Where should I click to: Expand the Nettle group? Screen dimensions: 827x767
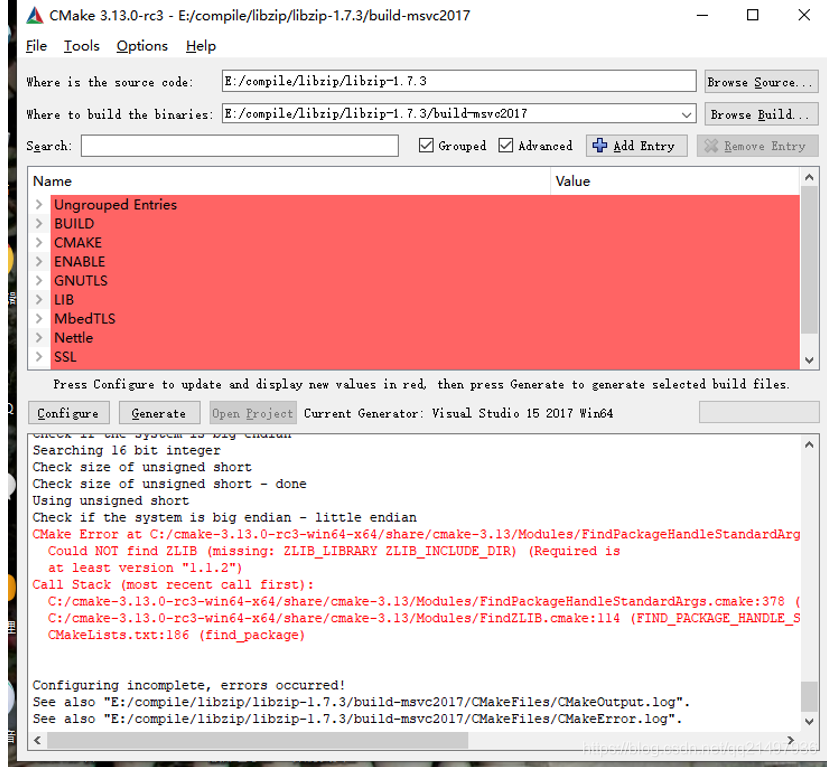(x=39, y=337)
